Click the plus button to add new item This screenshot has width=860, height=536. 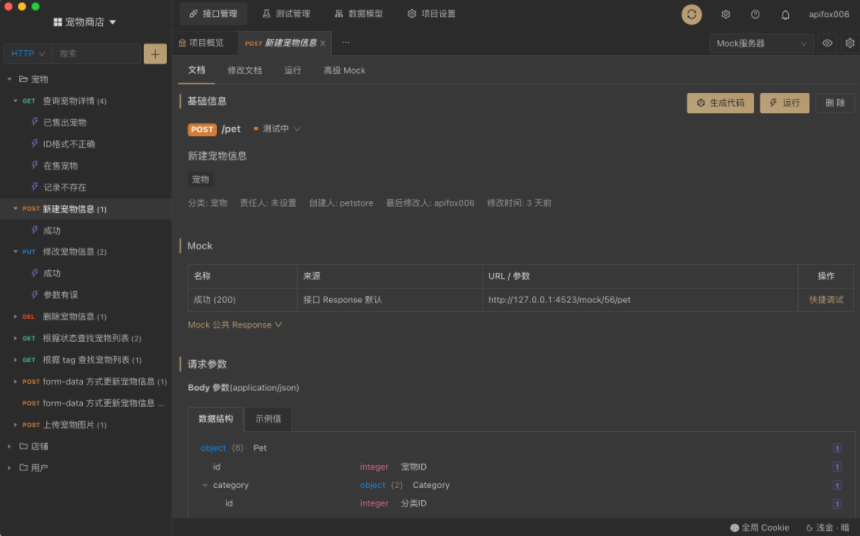(x=155, y=54)
